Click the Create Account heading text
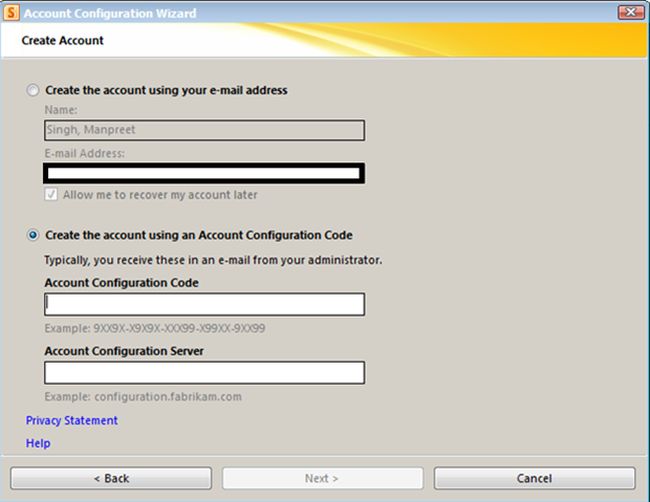The width and height of the screenshot is (650, 502). tap(63, 40)
